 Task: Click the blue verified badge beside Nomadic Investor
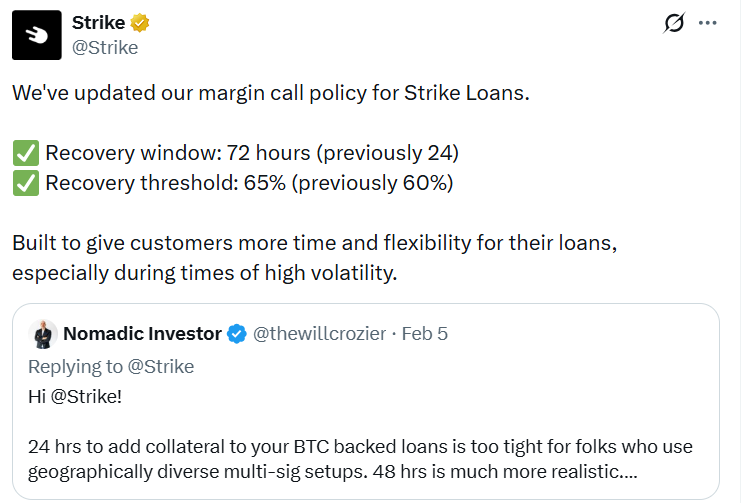237,334
